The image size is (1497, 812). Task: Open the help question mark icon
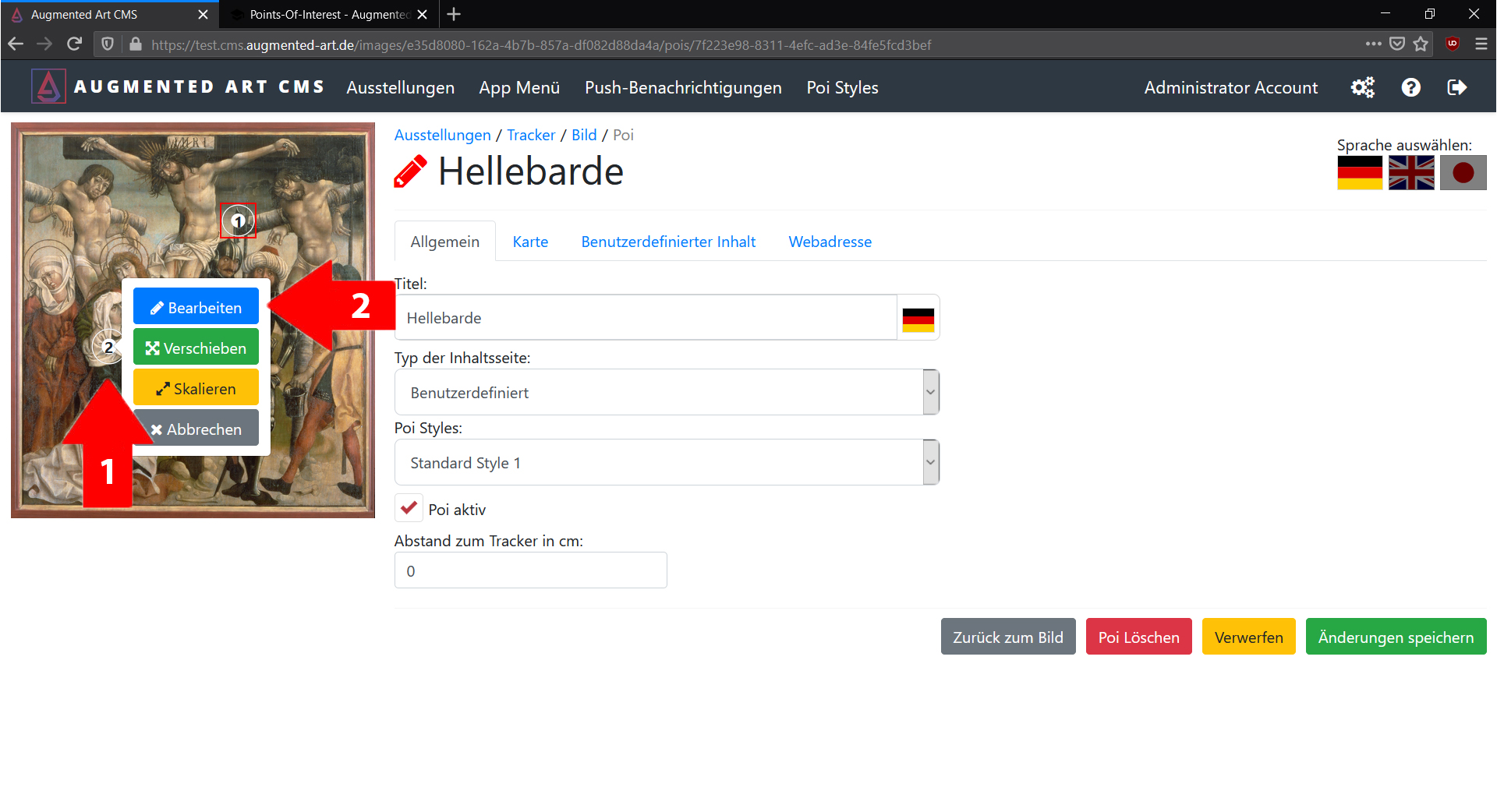1410,87
